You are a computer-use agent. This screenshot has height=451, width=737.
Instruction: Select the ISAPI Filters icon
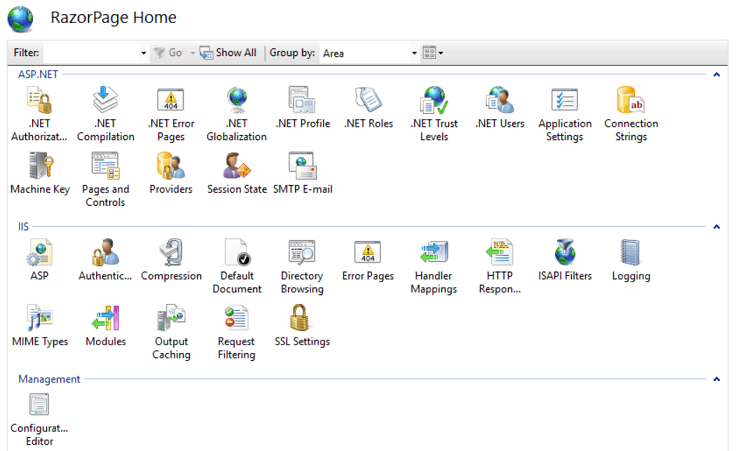tap(565, 254)
